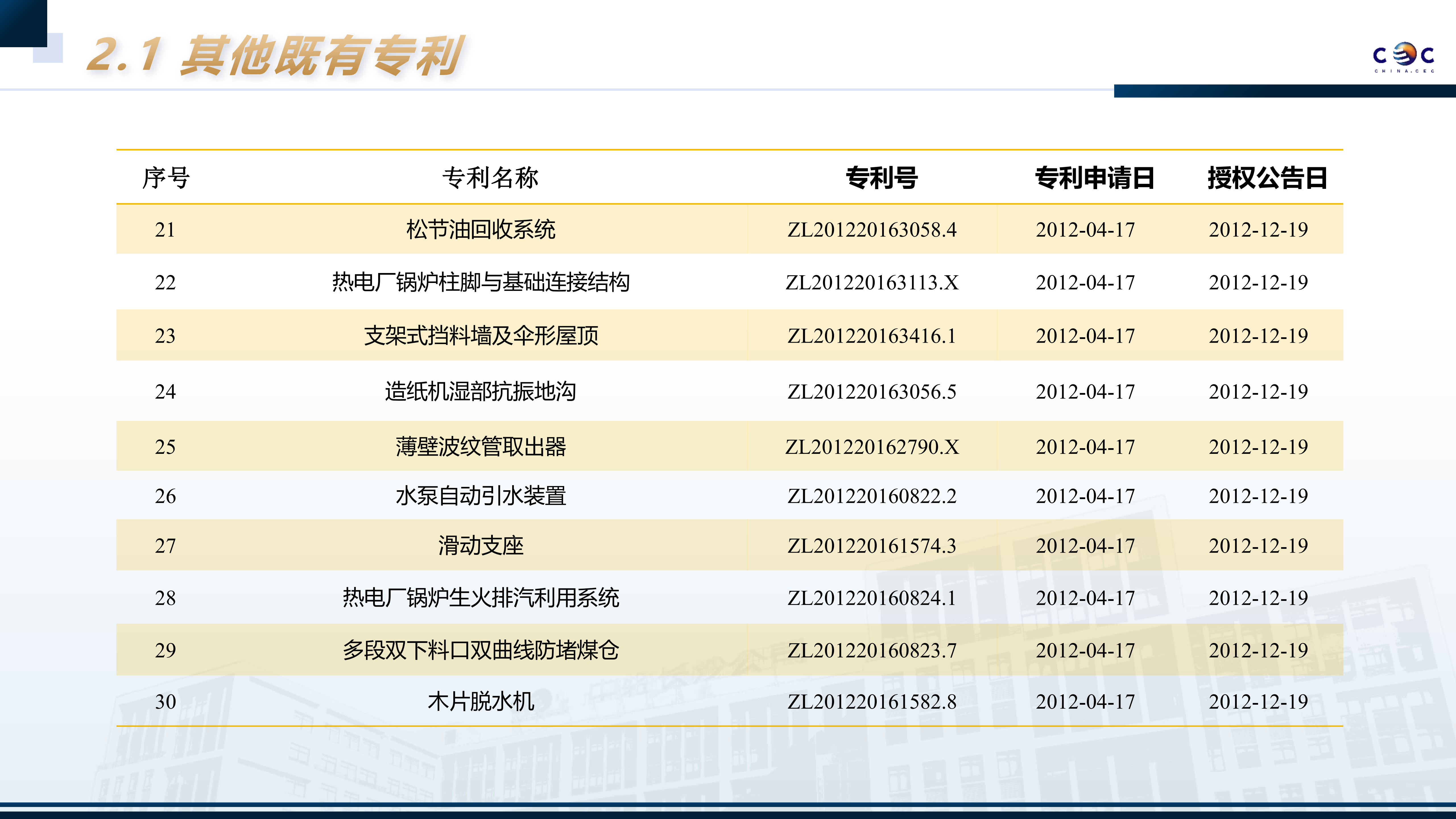Click 热电厂锅炉生火排汽利用系统 cell
Image resolution: width=1456 pixels, height=819 pixels.
click(x=480, y=597)
